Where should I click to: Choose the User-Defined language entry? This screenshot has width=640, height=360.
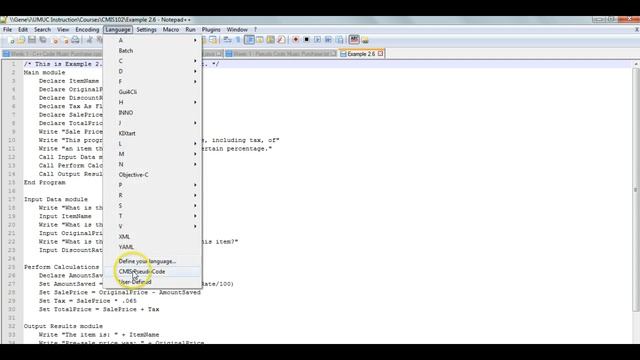[152, 282]
